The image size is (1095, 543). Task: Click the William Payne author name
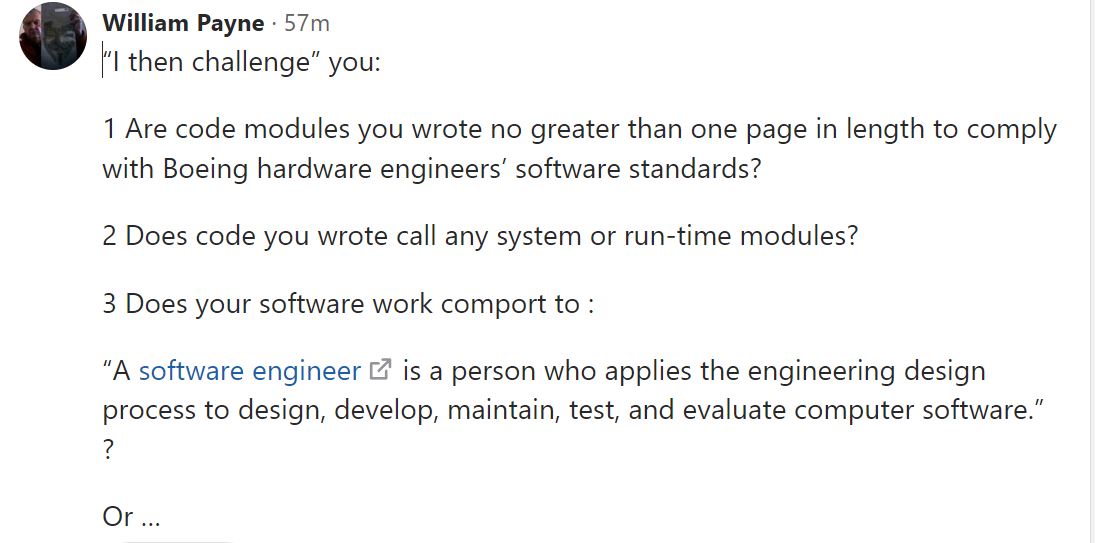183,23
